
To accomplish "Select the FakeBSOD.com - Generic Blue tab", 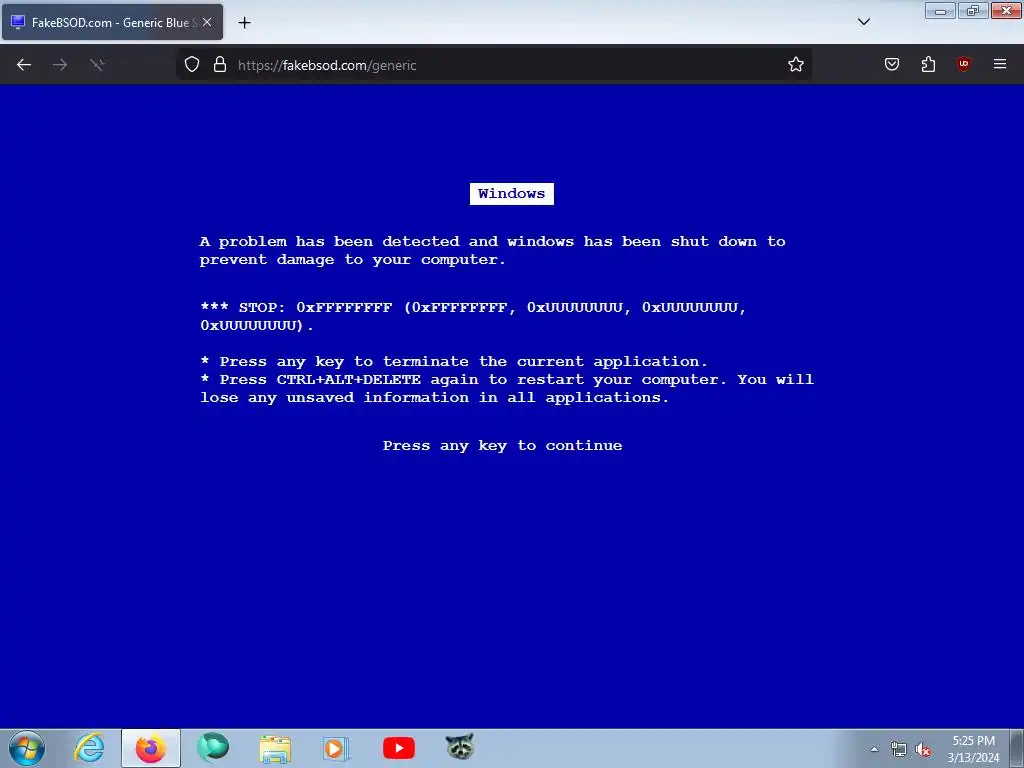I will [112, 22].
